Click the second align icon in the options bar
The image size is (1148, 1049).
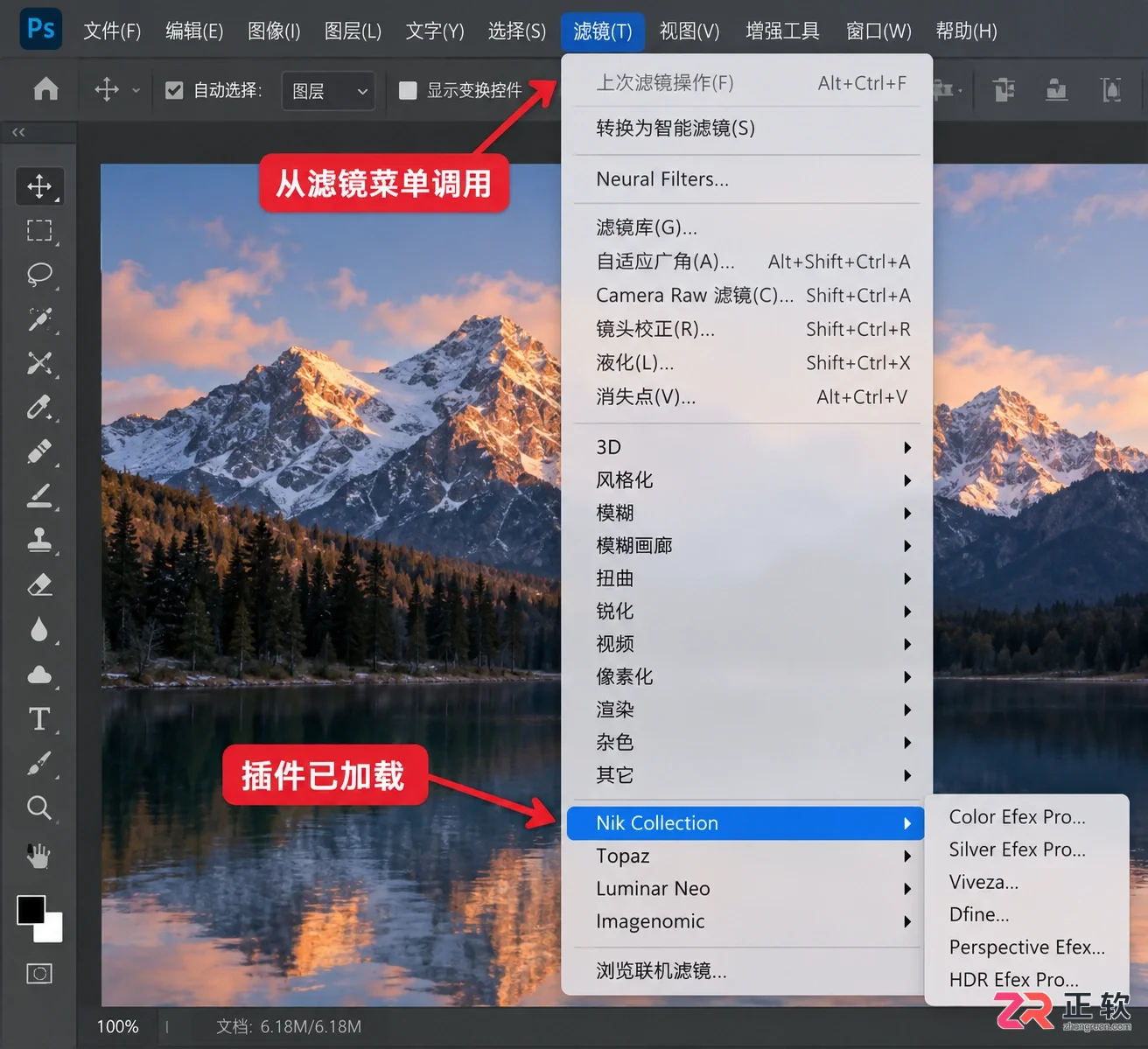(x=1057, y=89)
